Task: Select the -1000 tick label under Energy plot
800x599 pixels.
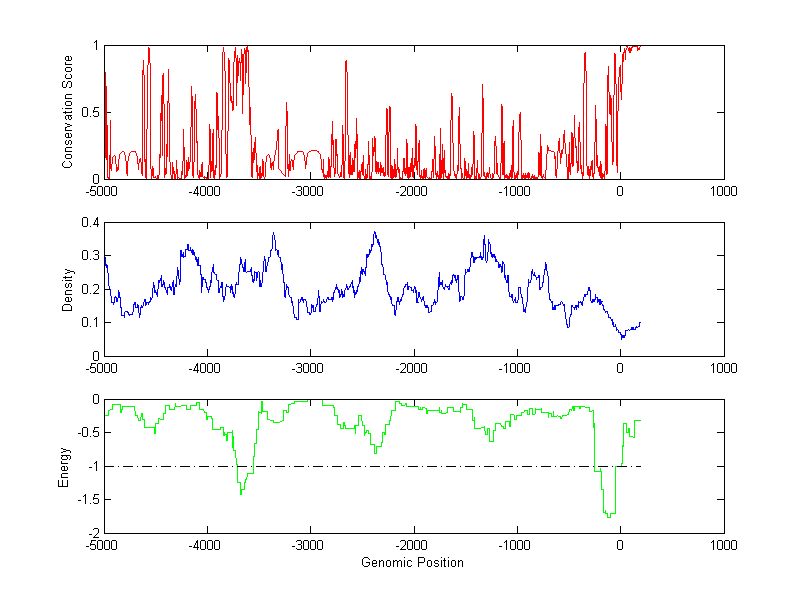Action: 516,545
